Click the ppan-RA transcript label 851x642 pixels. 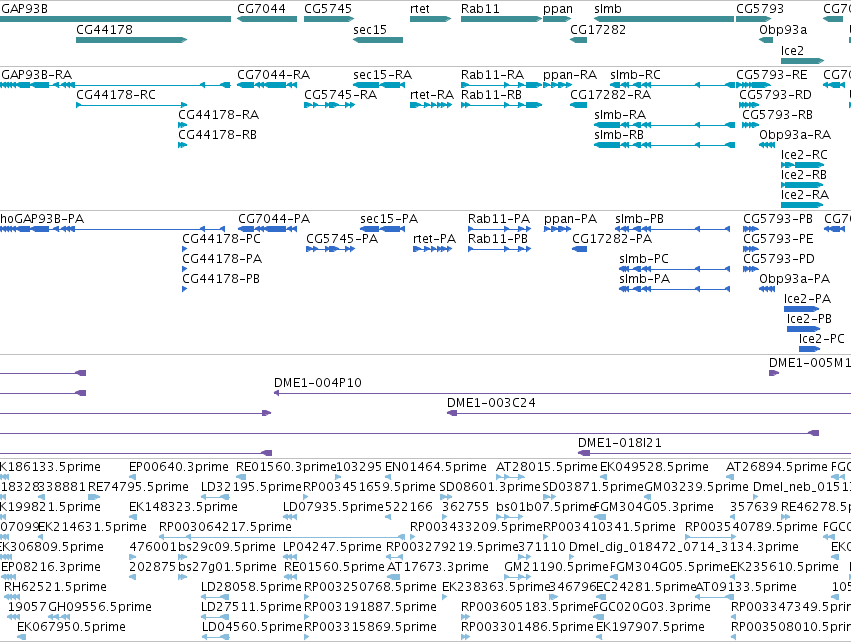point(570,74)
